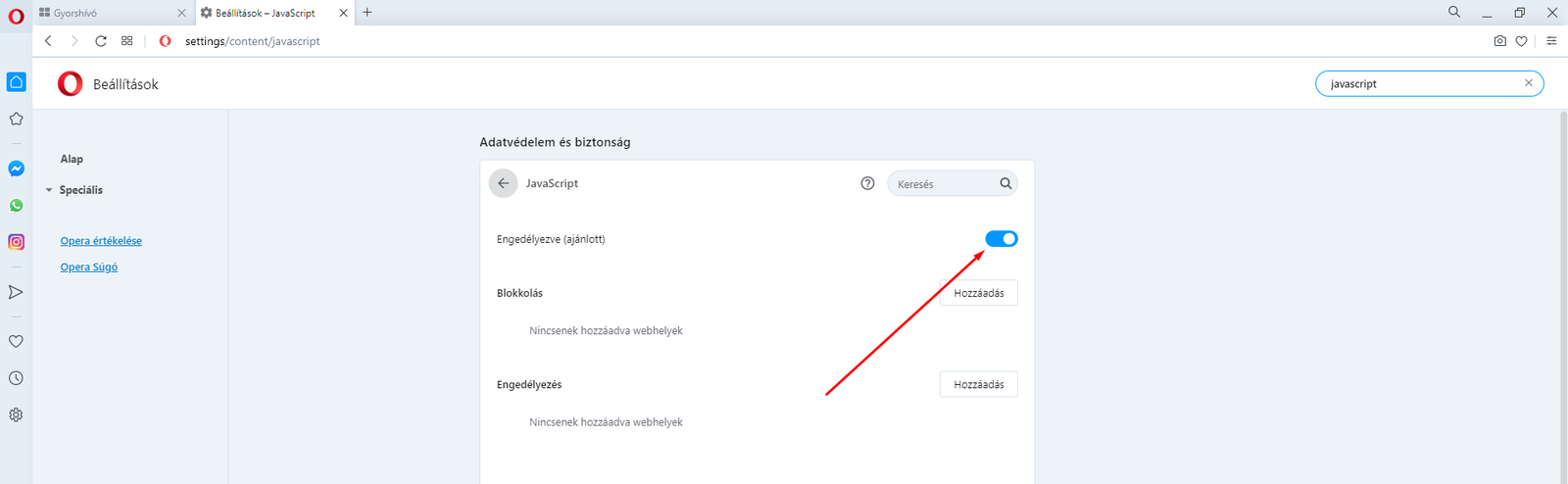The width and height of the screenshot is (1568, 484).
Task: Open the Opera értékelése link
Action: [x=101, y=241]
